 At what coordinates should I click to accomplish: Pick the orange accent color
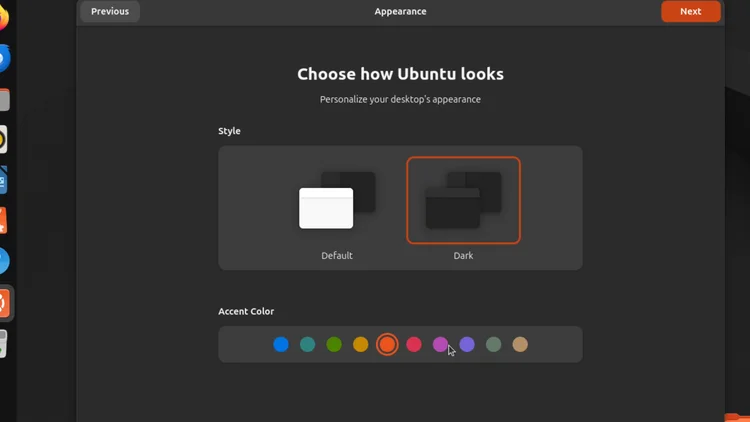click(x=387, y=344)
